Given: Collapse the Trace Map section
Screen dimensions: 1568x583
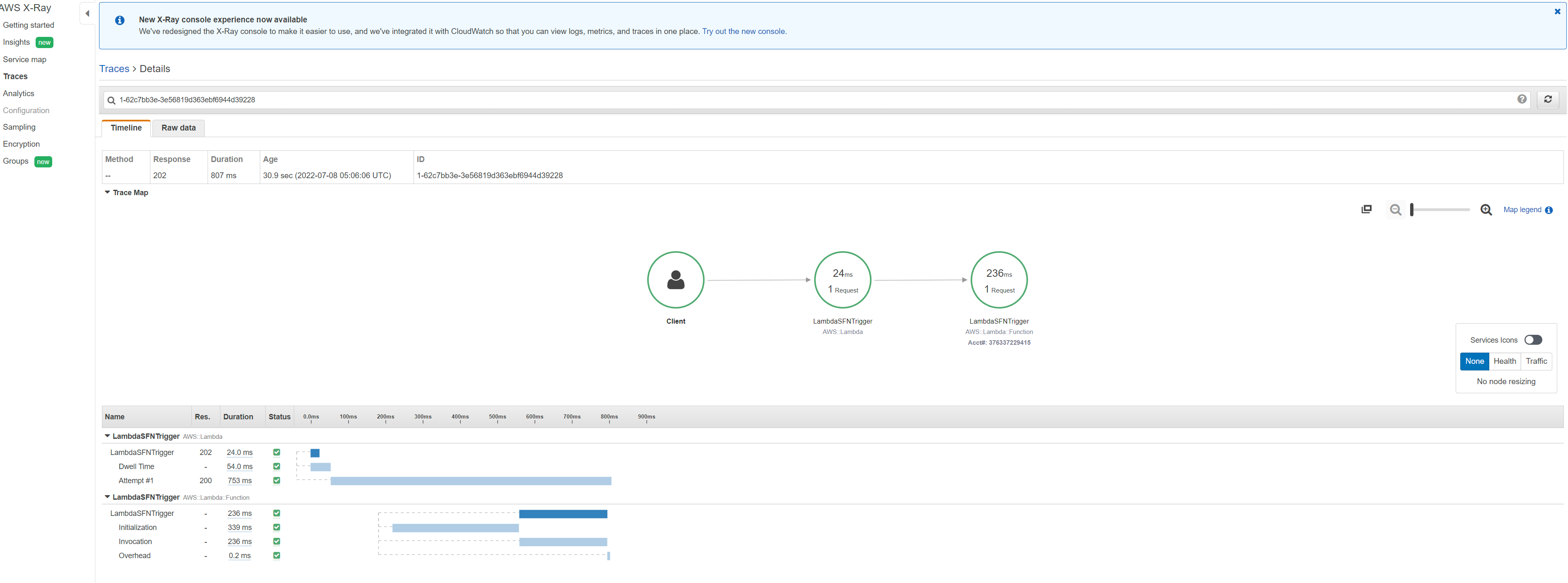Looking at the screenshot, I should click(x=108, y=192).
